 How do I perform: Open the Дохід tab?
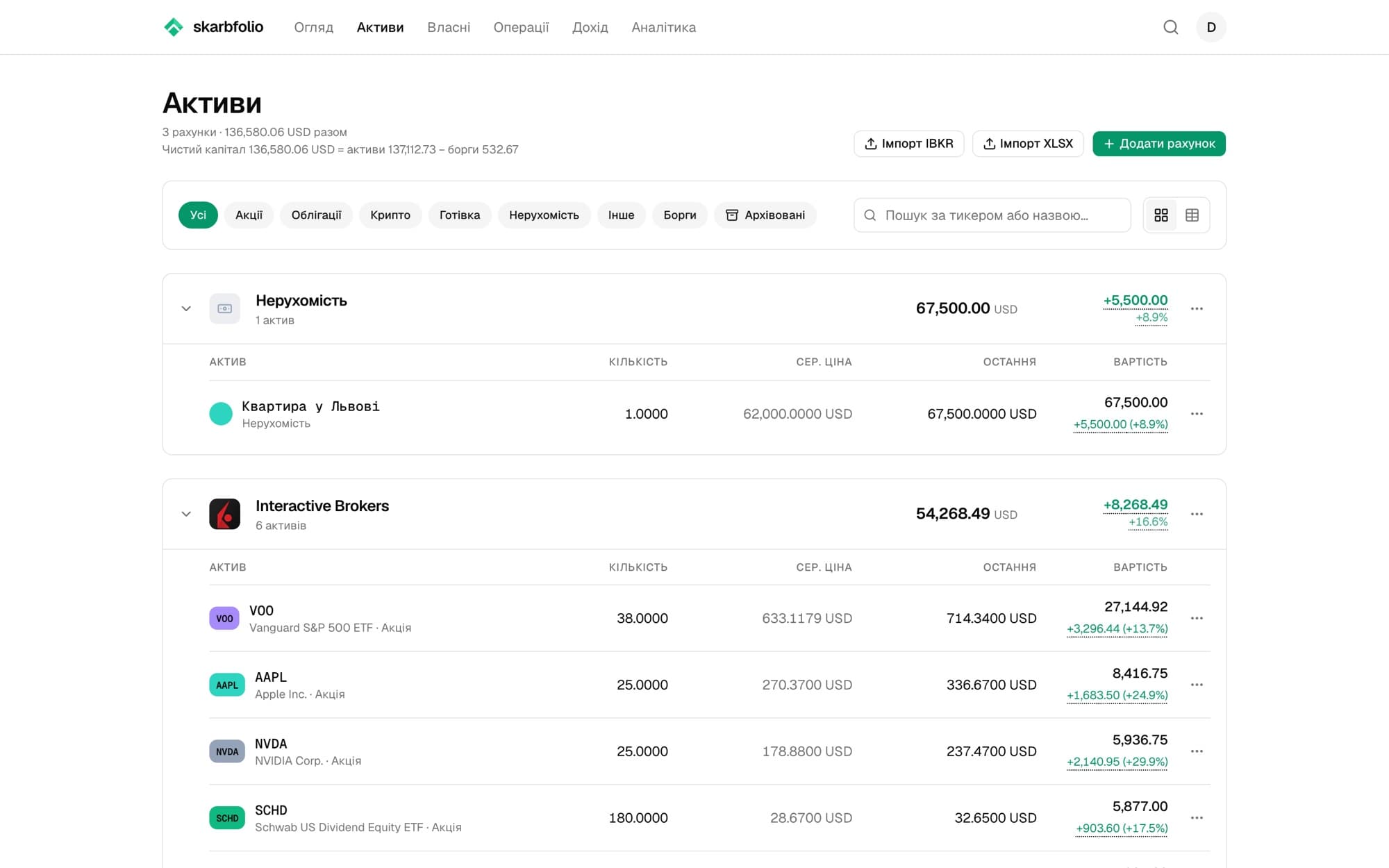pos(590,27)
